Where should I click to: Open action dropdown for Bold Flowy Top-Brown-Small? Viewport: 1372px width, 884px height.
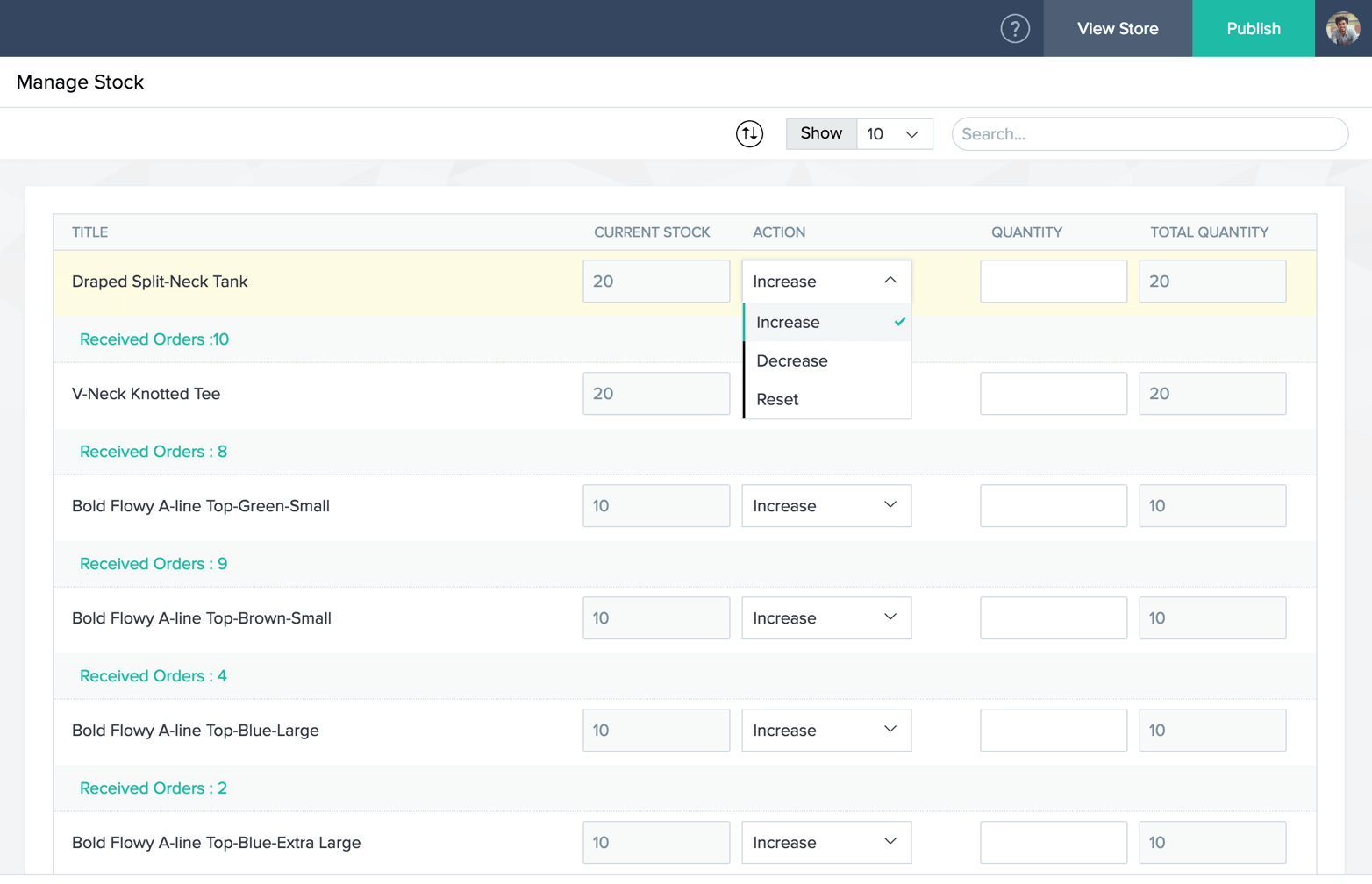(825, 618)
